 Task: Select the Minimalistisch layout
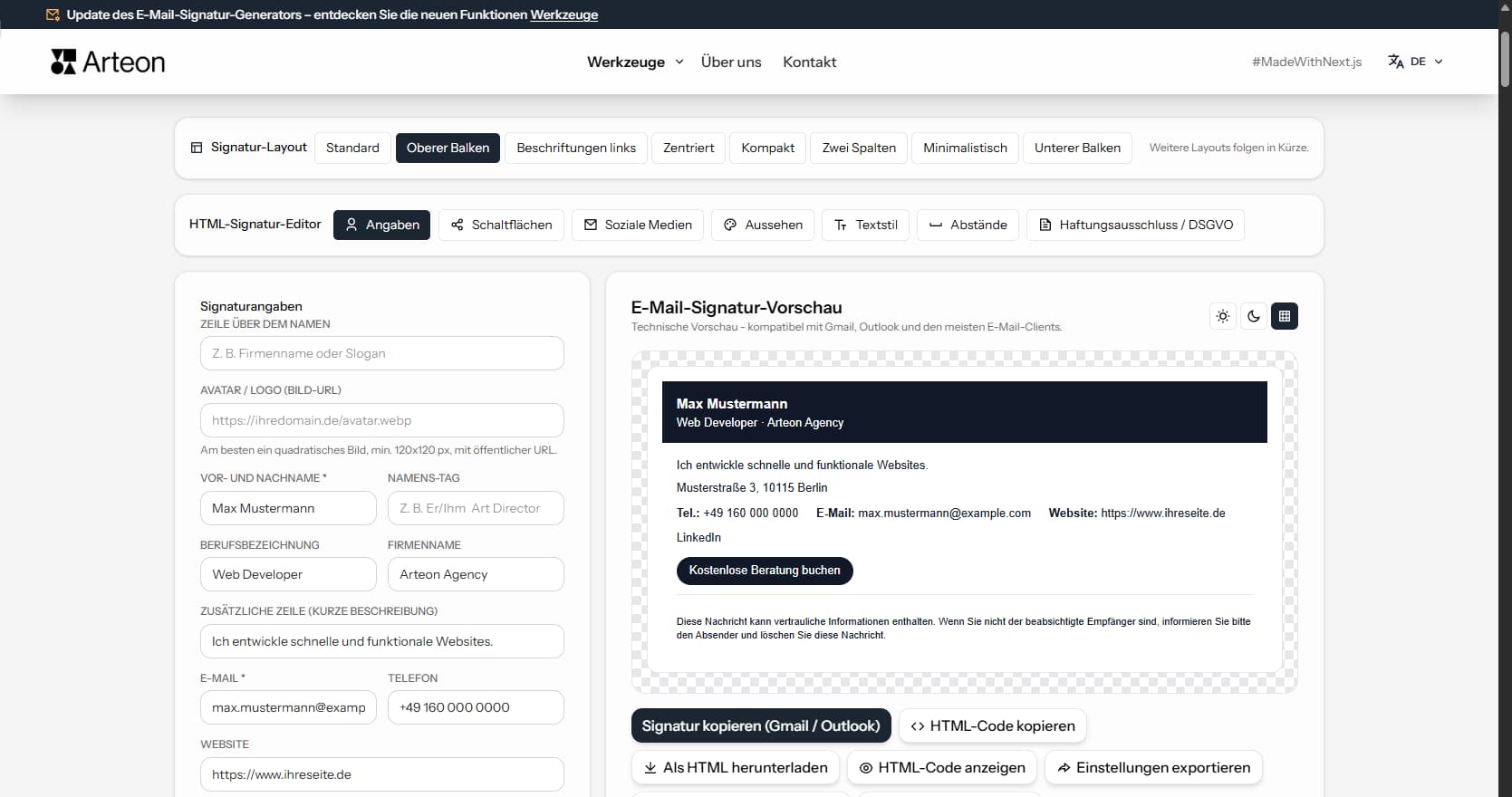click(965, 148)
